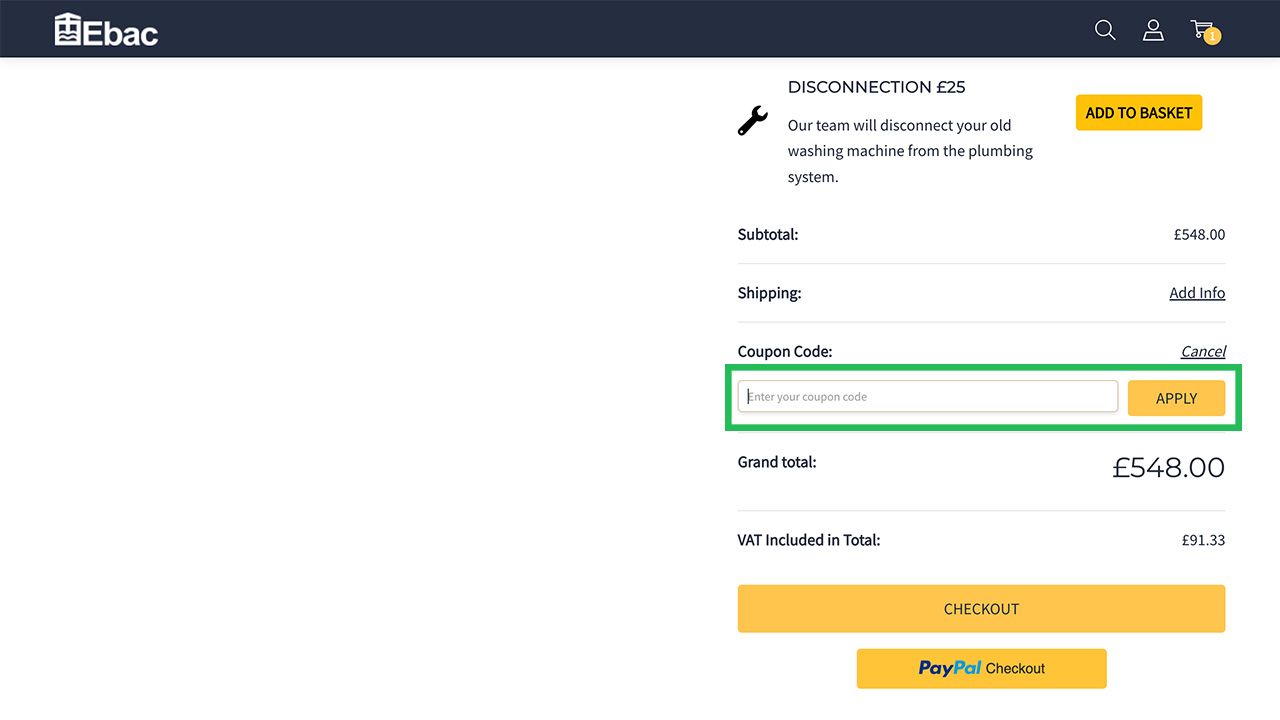Image resolution: width=1280 pixels, height=720 pixels.
Task: Open the user account icon
Action: (x=1153, y=30)
